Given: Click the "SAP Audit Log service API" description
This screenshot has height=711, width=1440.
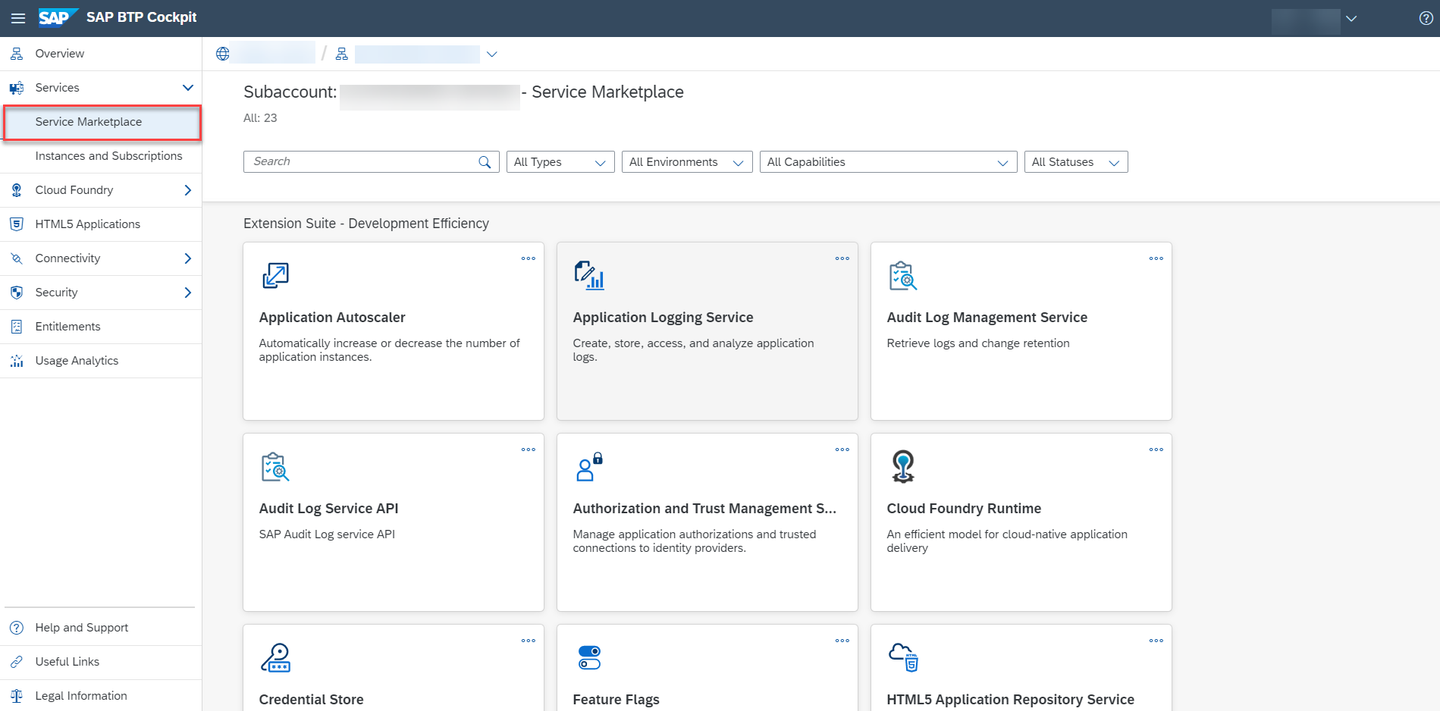Looking at the screenshot, I should tap(327, 534).
